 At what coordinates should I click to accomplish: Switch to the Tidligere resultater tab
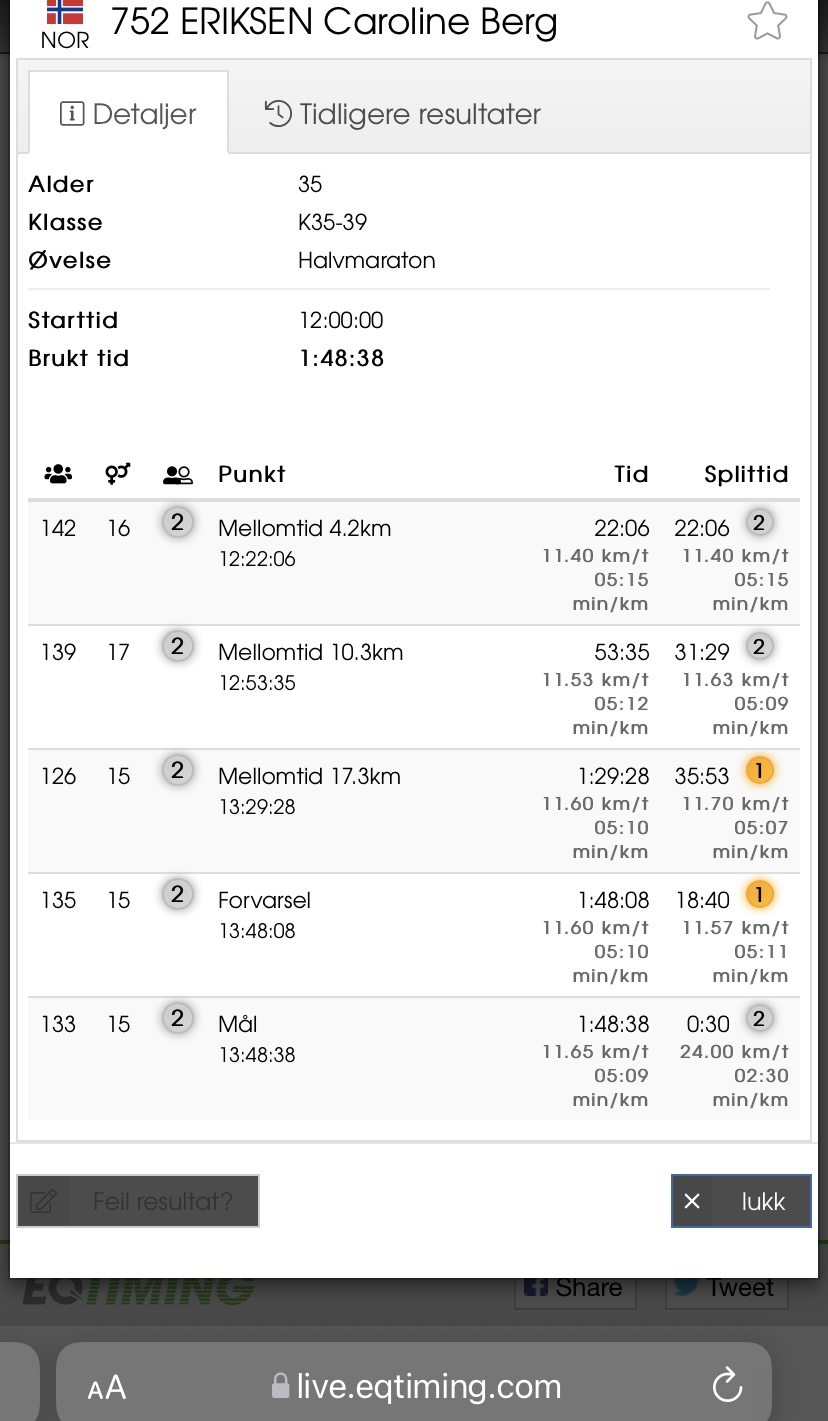(402, 114)
